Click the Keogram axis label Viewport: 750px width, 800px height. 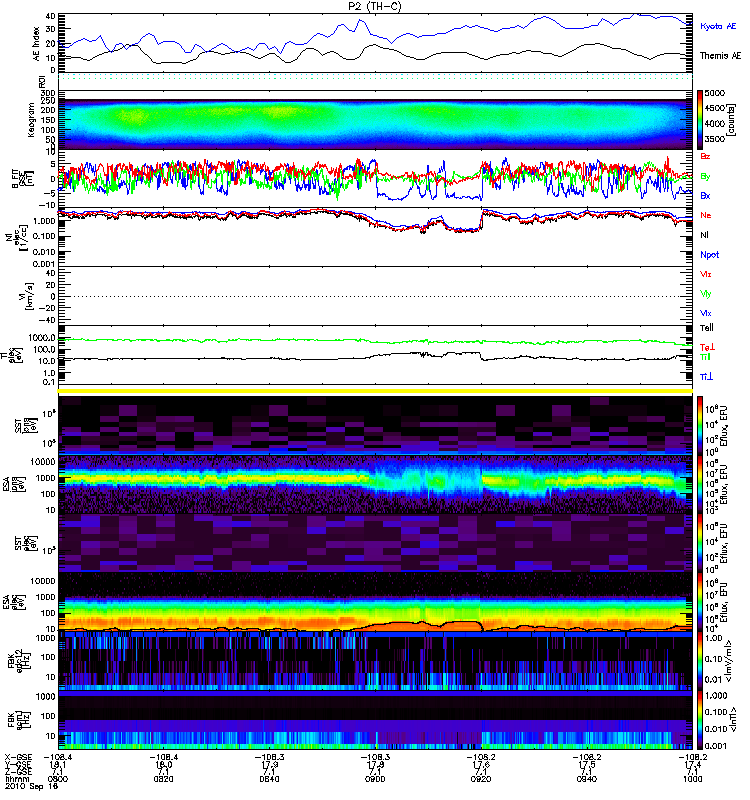pyautogui.click(x=30, y=120)
